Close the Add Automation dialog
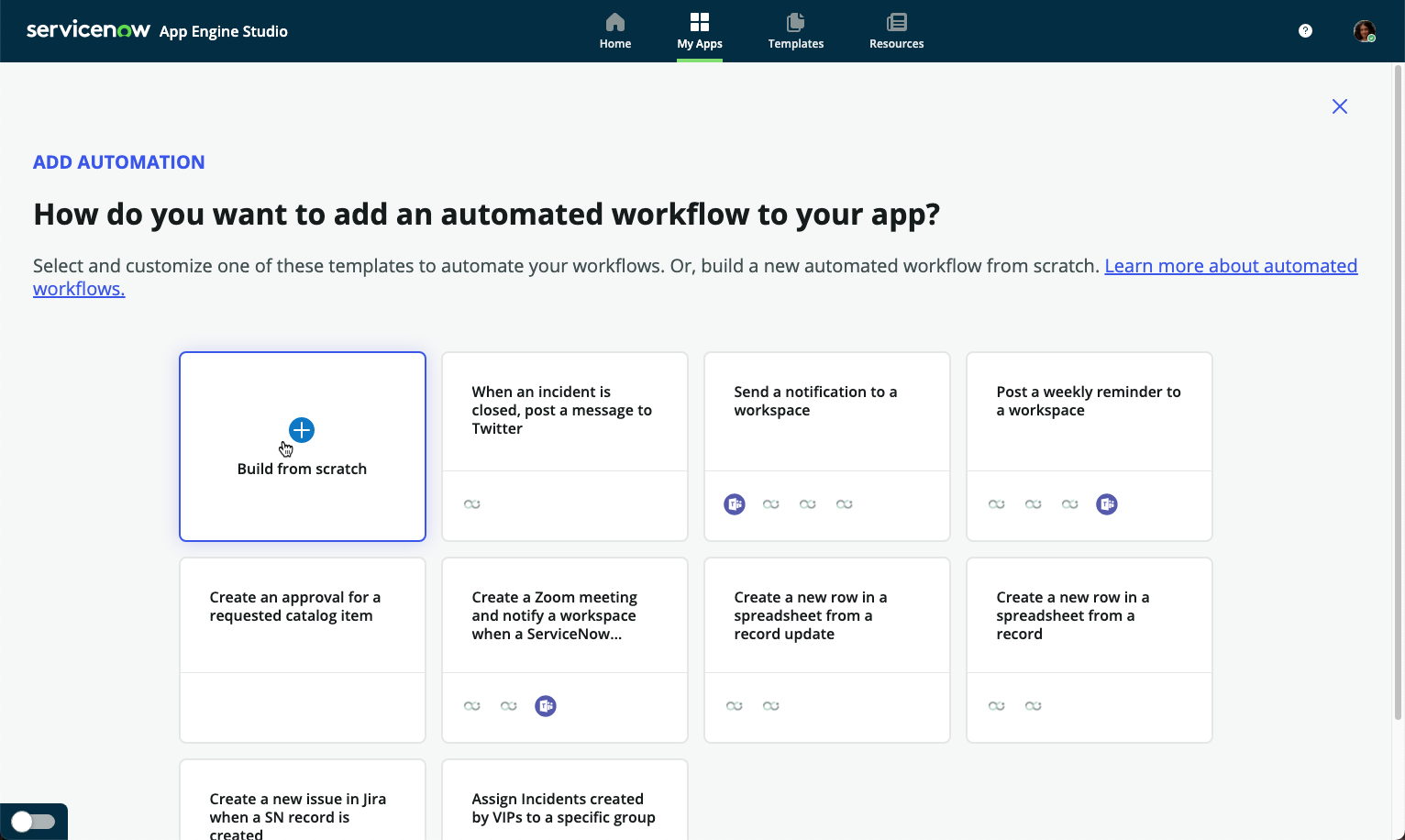The width and height of the screenshot is (1405, 840). 1340,106
